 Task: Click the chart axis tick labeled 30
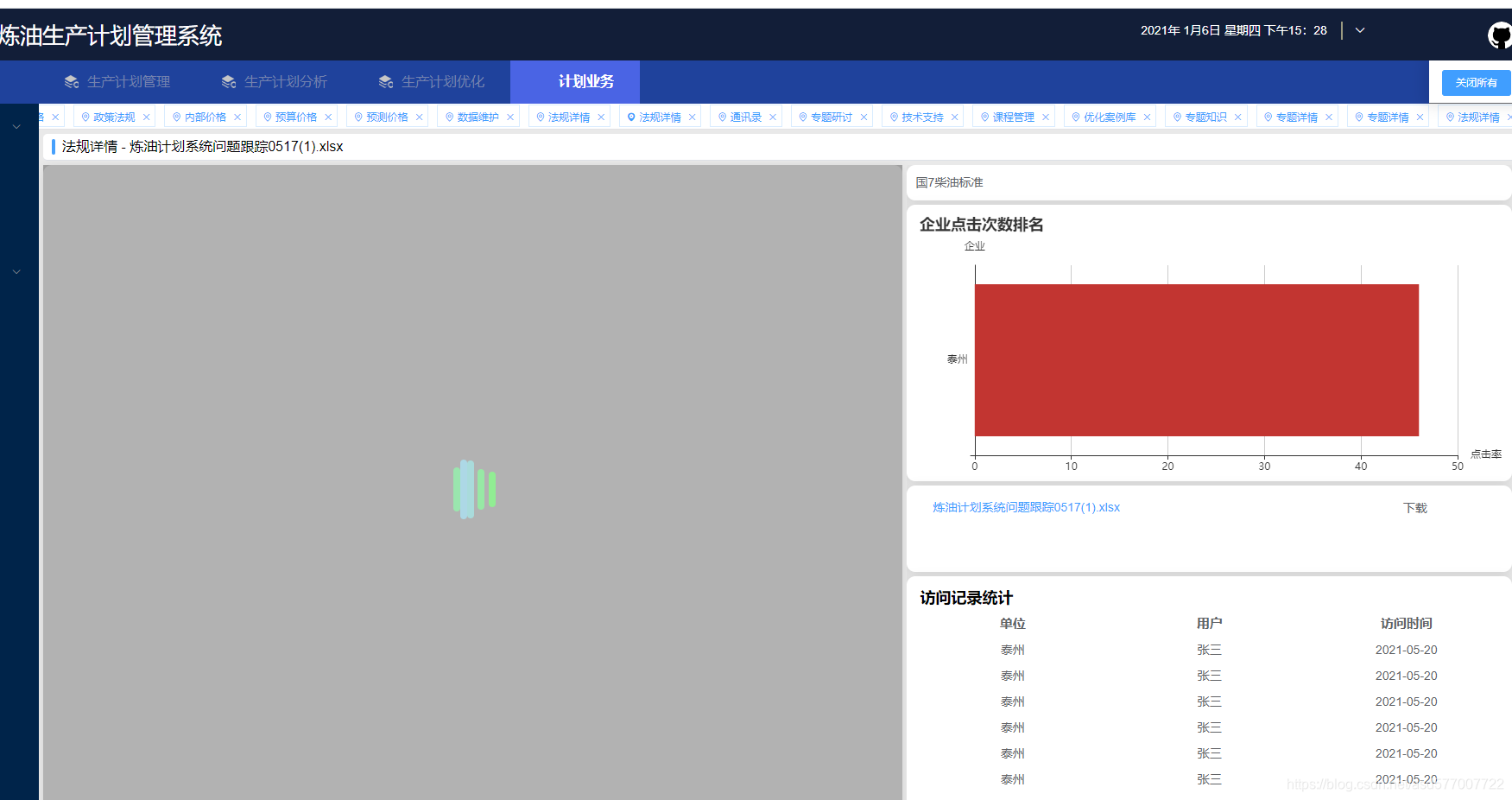(1264, 467)
